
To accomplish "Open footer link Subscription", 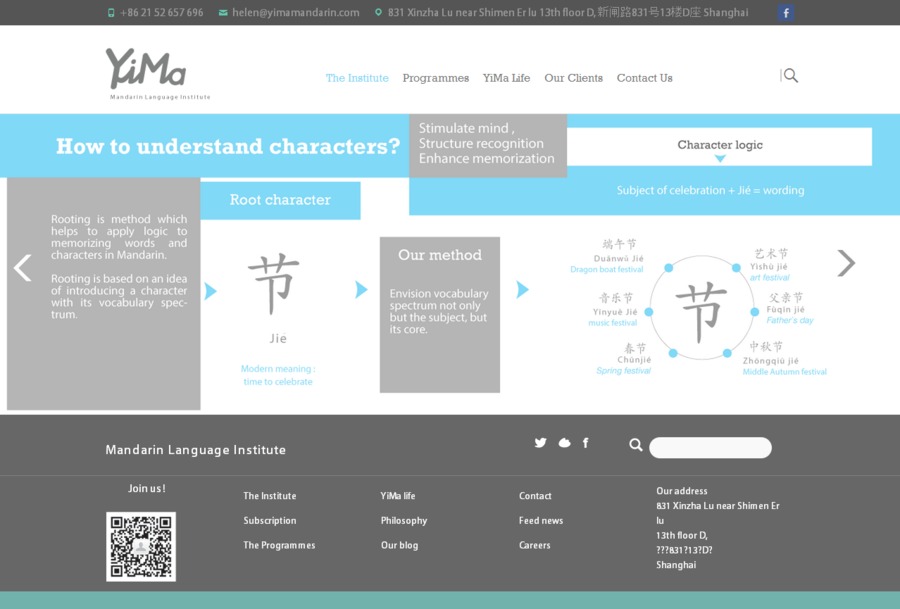I will click(270, 521).
